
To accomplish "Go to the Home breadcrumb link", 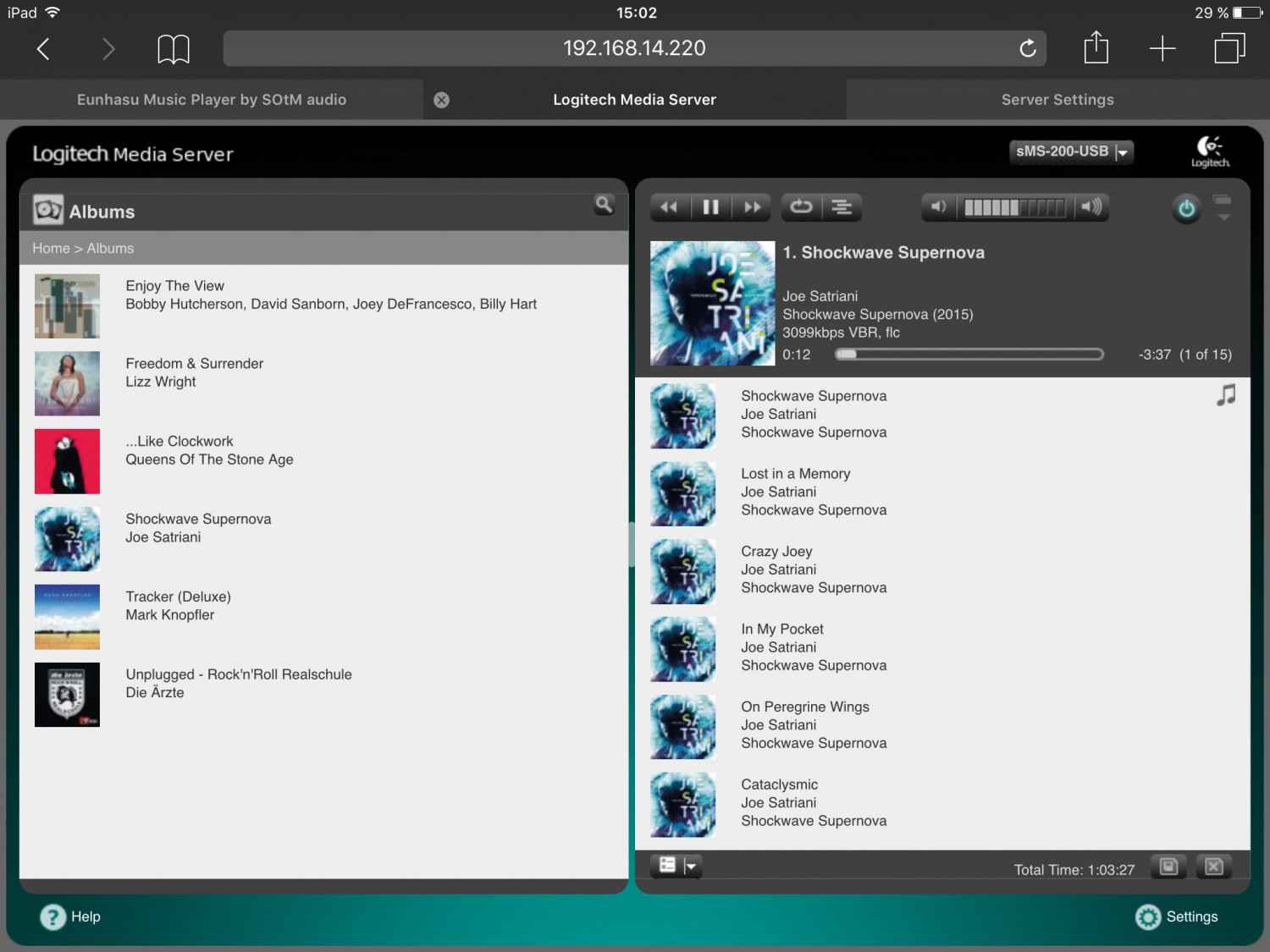I will [51, 248].
